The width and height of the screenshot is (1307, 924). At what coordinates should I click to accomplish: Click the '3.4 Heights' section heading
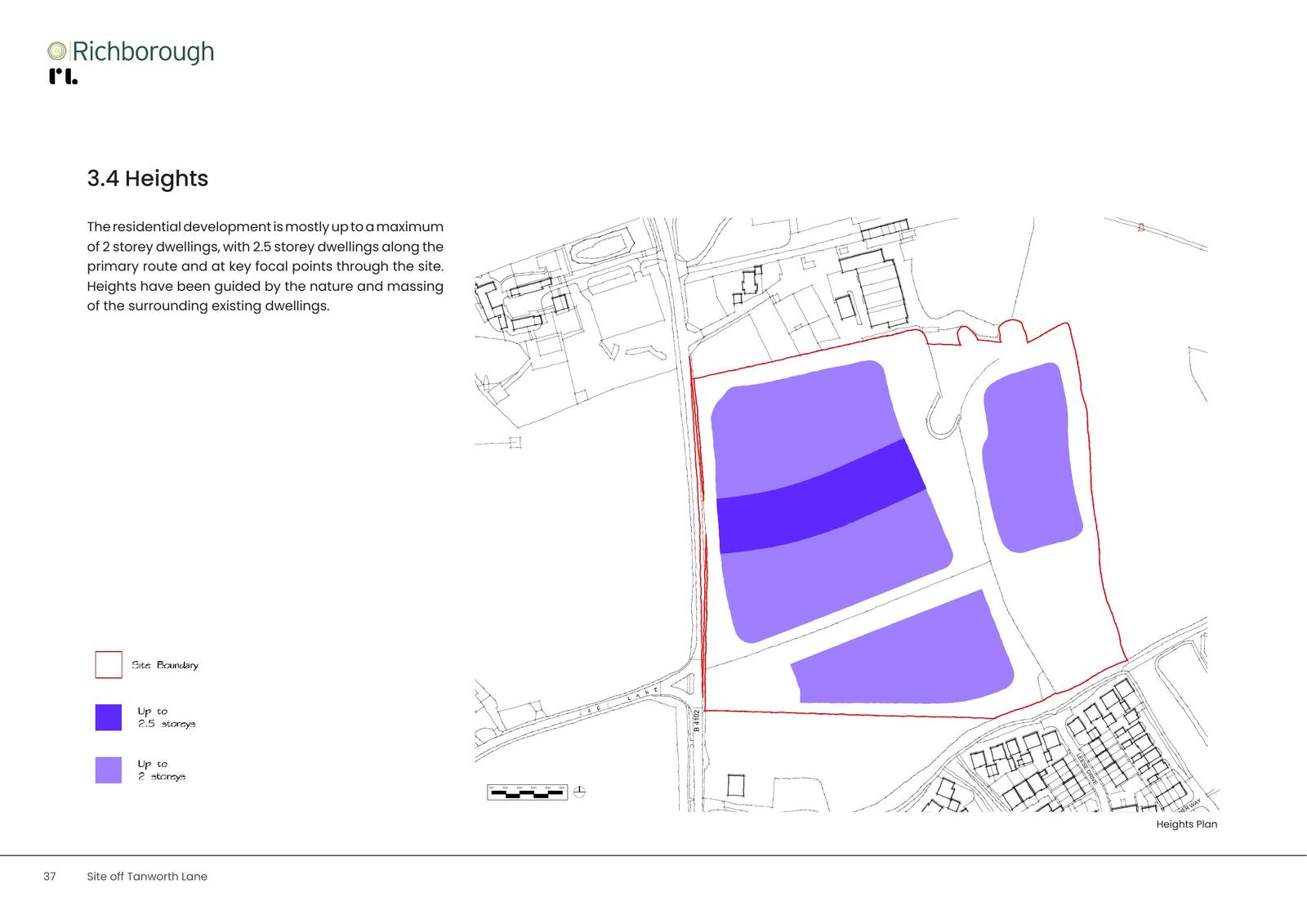pos(148,178)
